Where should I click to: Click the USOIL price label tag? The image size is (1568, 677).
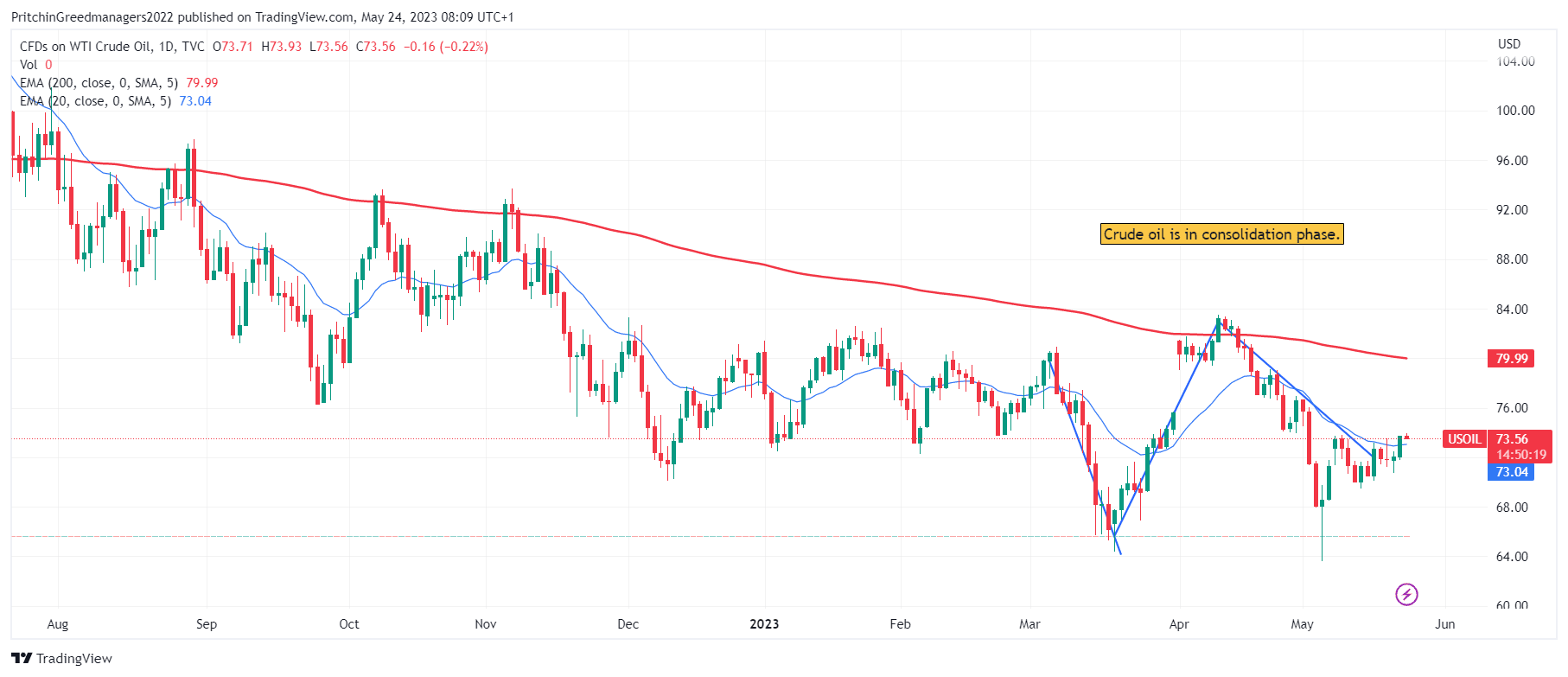click(x=1464, y=439)
